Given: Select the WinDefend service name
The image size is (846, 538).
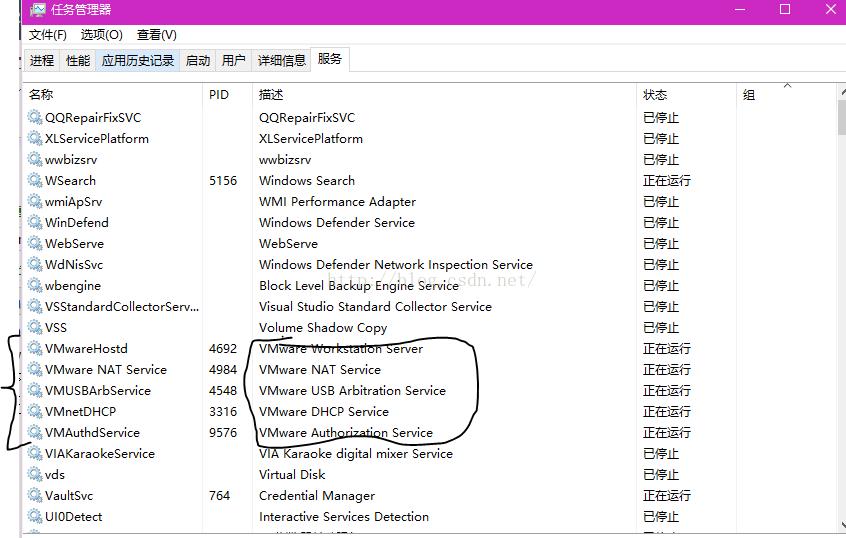Looking at the screenshot, I should pyautogui.click(x=77, y=223).
